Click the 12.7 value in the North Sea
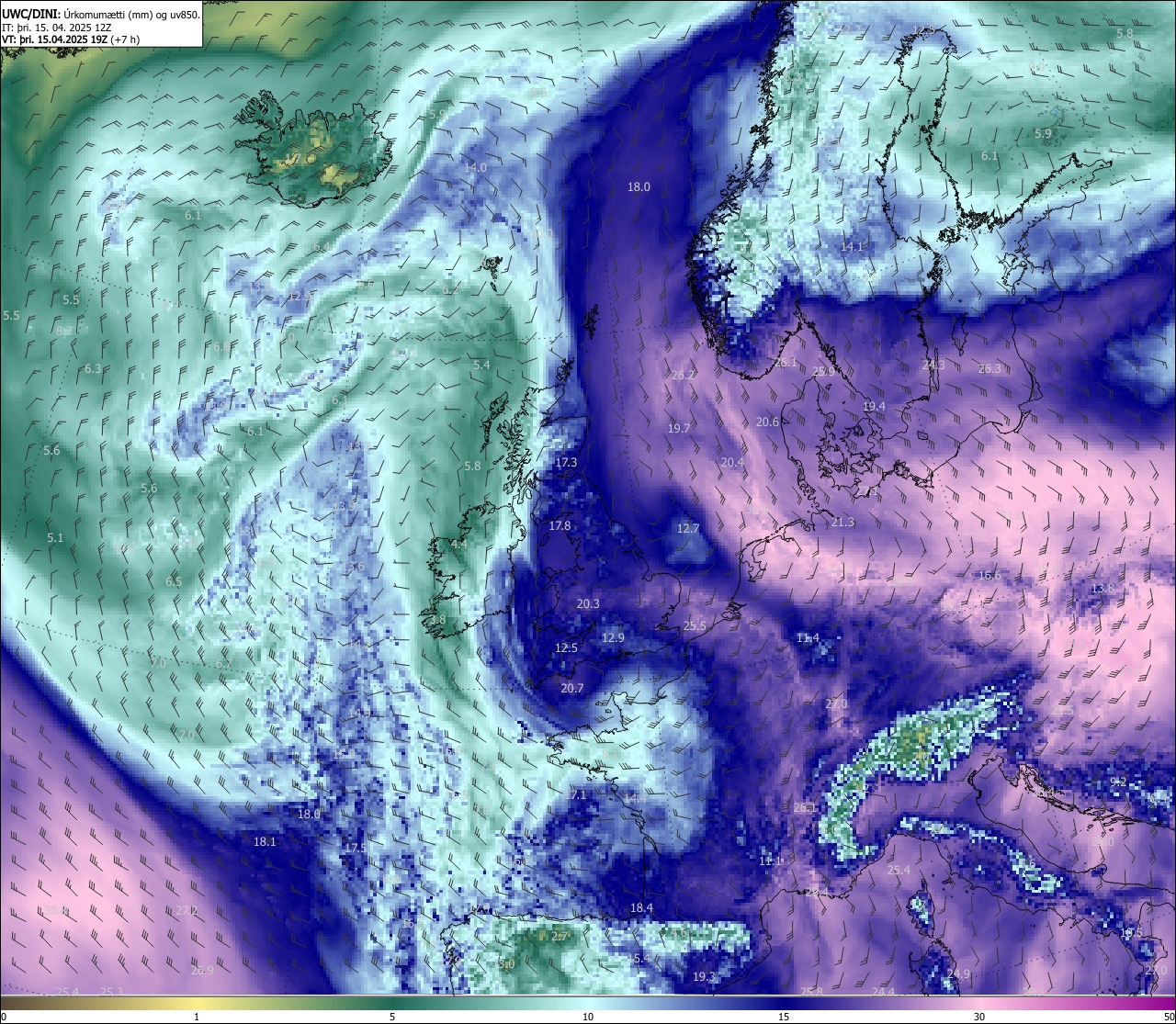Image resolution: width=1176 pixels, height=1024 pixels. [688, 529]
